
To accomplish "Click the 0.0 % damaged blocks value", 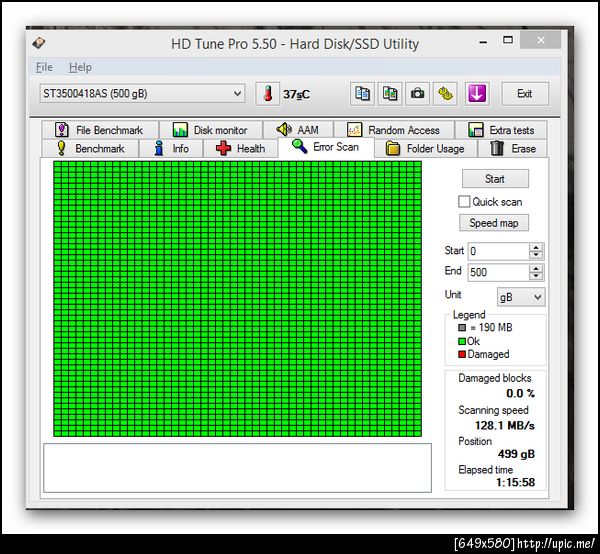I will click(x=520, y=393).
